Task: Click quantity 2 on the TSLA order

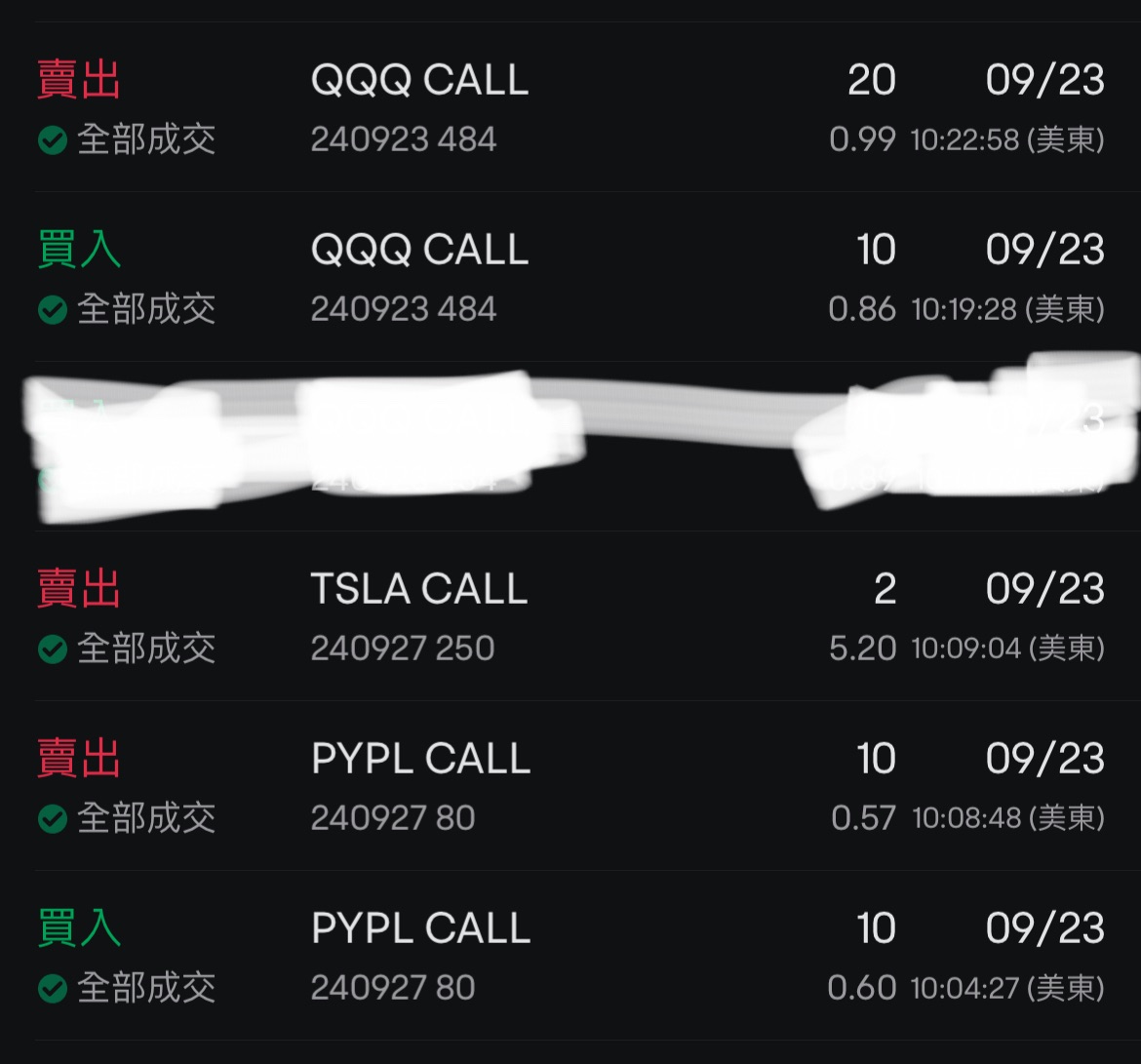Action: click(x=885, y=590)
